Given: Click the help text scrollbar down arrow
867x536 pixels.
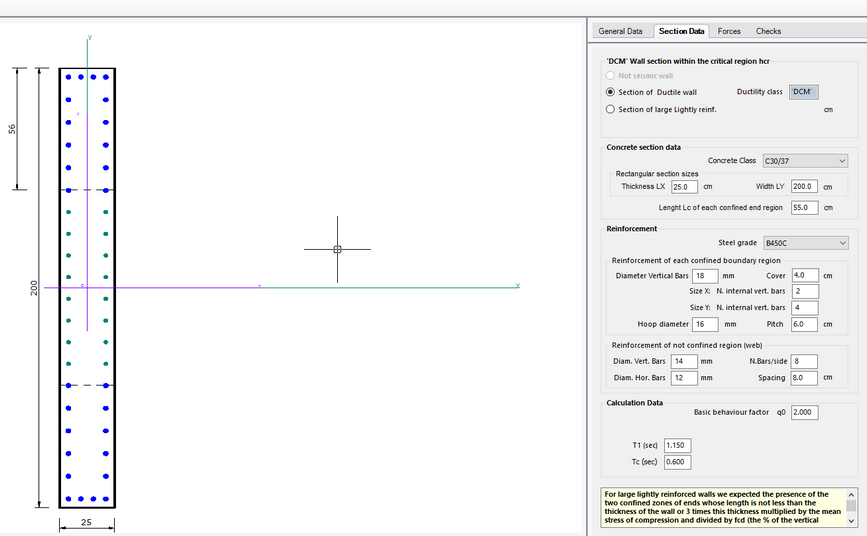Looking at the screenshot, I should tap(851, 521).
